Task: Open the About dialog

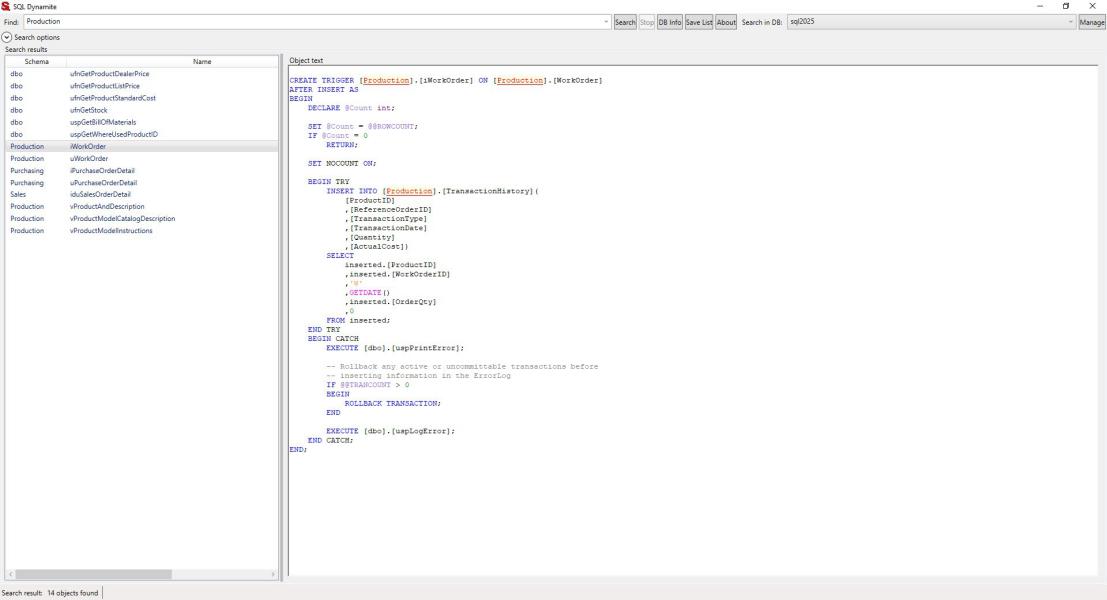Action: tap(726, 21)
